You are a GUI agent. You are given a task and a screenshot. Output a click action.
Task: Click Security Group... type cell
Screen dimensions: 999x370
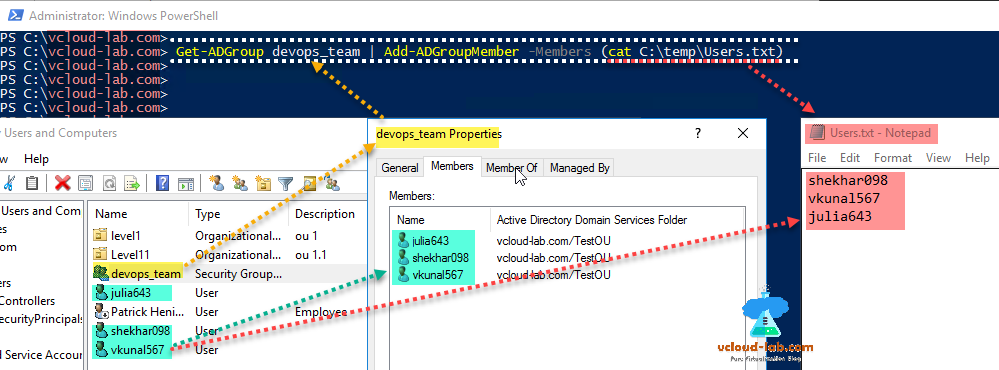238,274
